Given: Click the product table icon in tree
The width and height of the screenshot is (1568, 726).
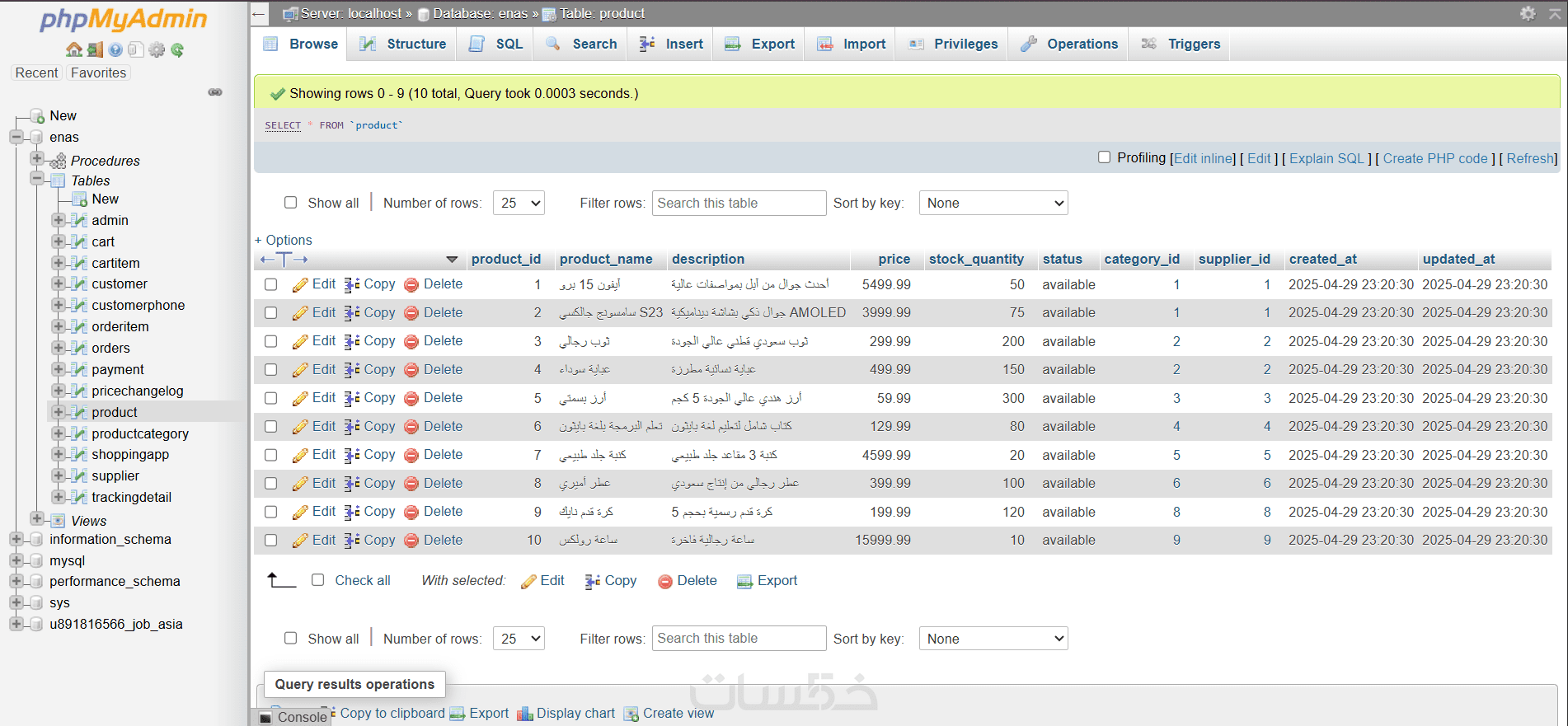Looking at the screenshot, I should click(x=79, y=412).
